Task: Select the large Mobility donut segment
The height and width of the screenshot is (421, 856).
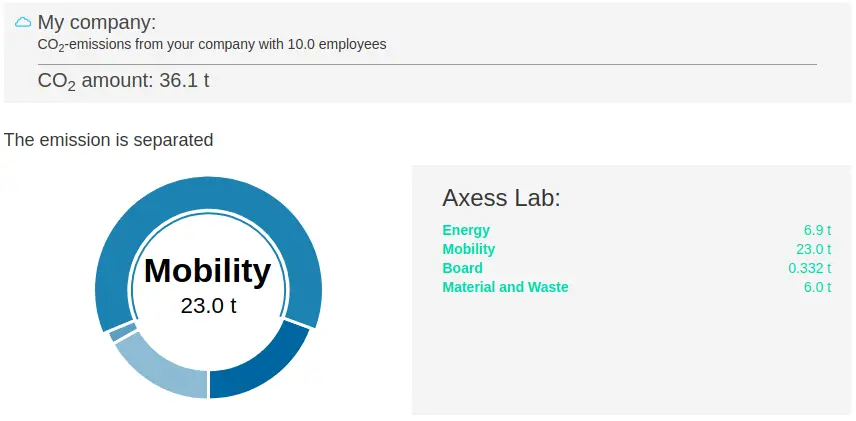Action: (209, 192)
